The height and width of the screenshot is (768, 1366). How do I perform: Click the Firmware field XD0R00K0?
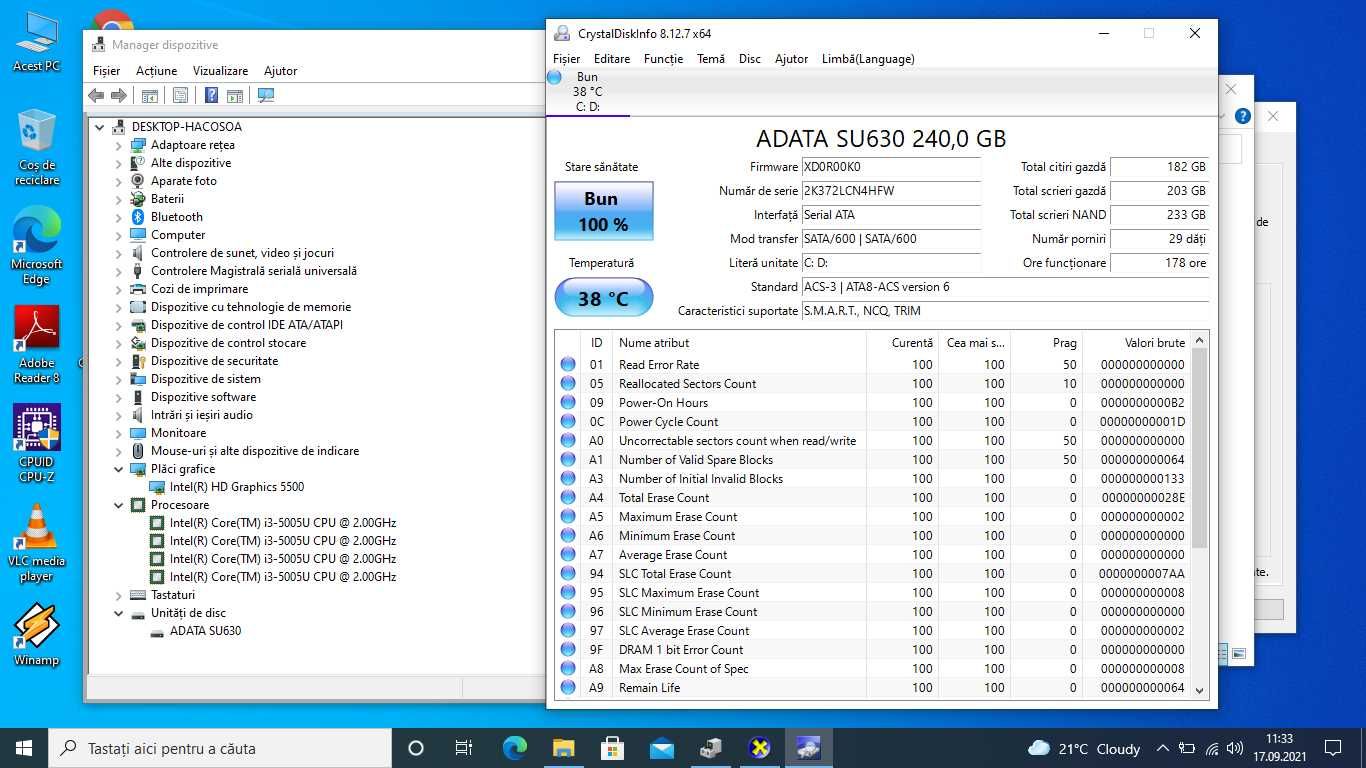click(x=890, y=167)
